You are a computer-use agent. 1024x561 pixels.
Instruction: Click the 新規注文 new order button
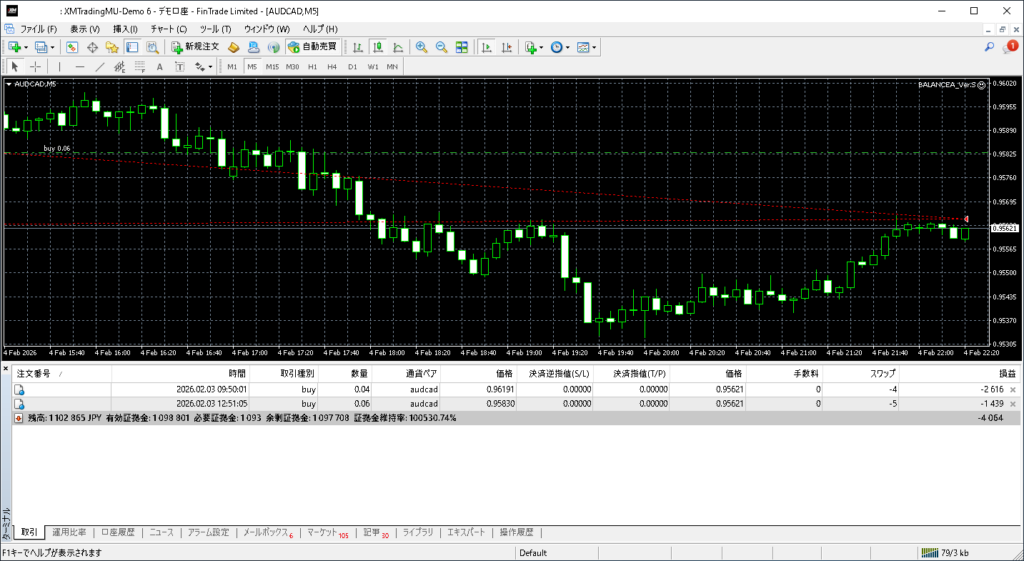point(195,47)
